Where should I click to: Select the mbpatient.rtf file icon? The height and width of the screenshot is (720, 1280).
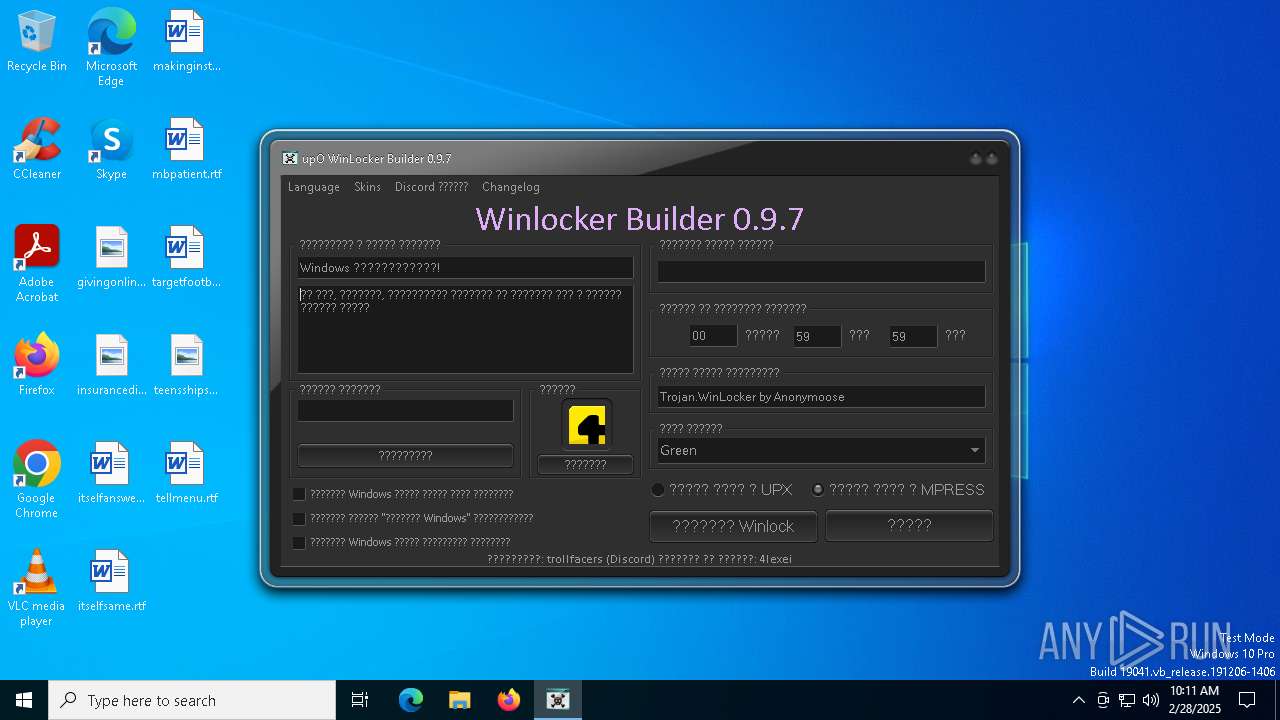pyautogui.click(x=186, y=150)
